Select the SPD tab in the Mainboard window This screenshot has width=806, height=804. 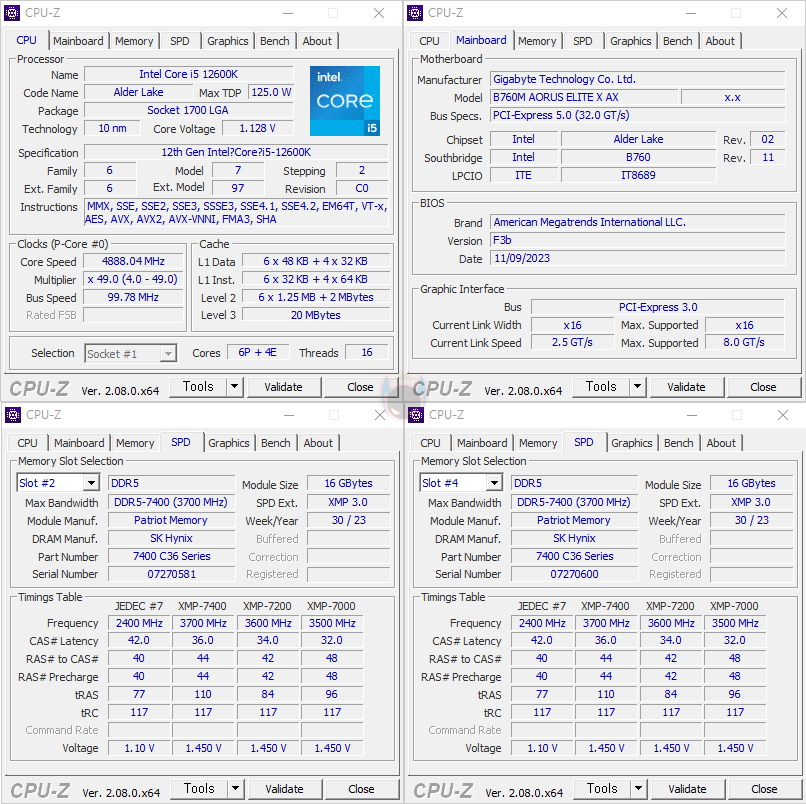pyautogui.click(x=582, y=41)
